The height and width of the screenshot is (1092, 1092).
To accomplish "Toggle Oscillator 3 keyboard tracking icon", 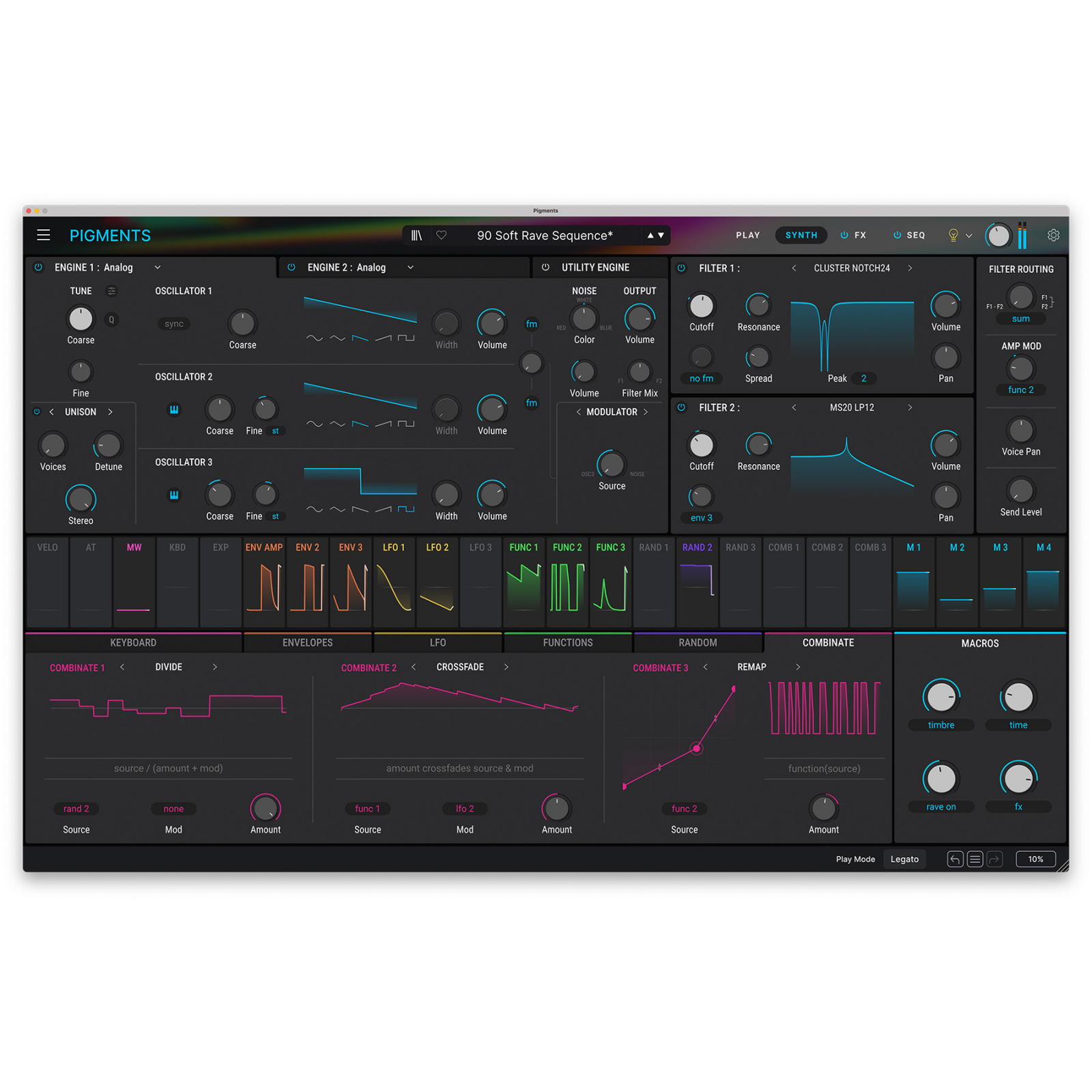I will tap(174, 495).
